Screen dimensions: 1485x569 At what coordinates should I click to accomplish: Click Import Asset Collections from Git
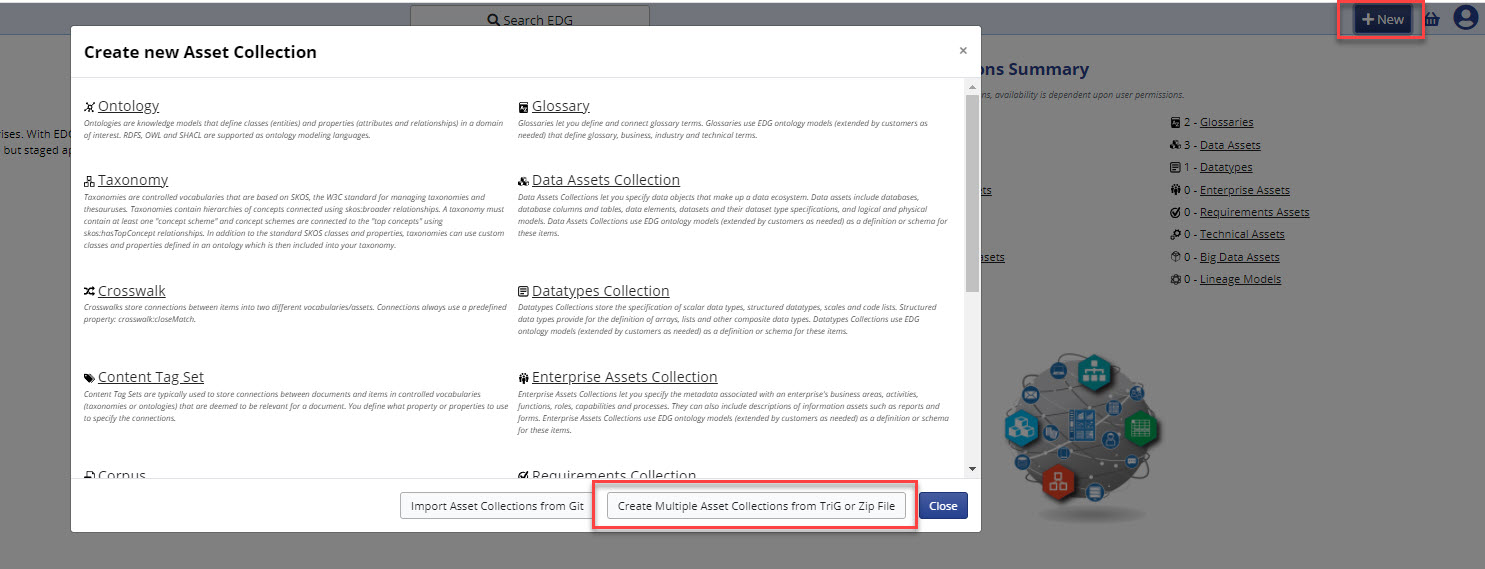(x=497, y=506)
